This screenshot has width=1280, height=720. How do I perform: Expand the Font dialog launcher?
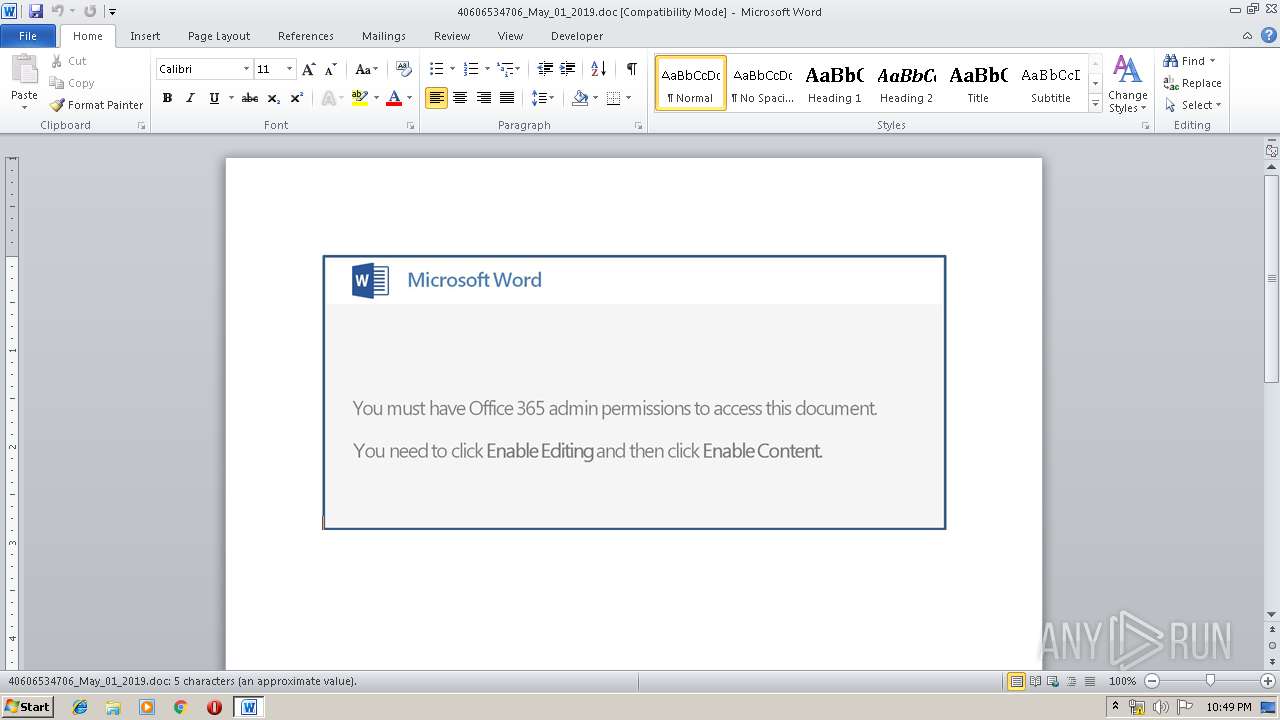[x=410, y=126]
